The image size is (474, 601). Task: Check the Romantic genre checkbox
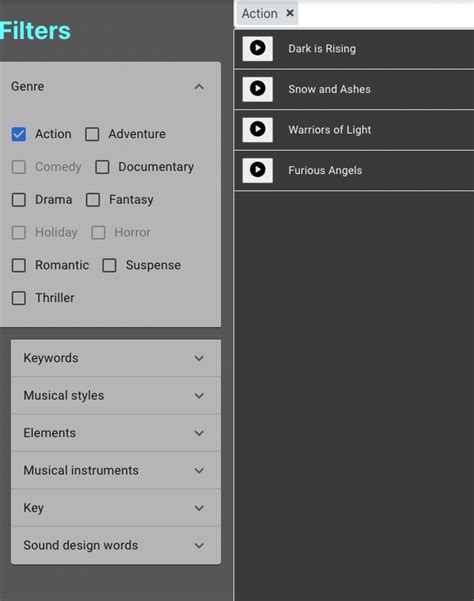pyautogui.click(x=19, y=265)
